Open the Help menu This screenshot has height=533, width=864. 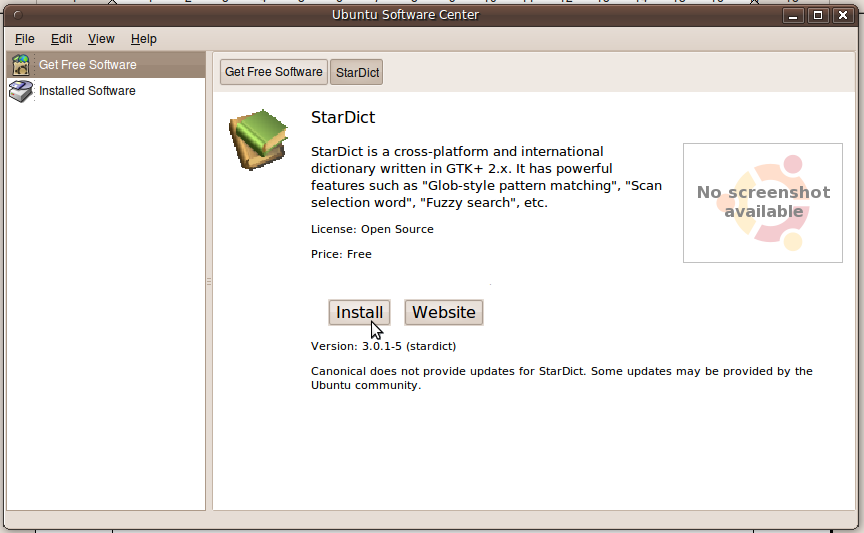pyautogui.click(x=144, y=39)
